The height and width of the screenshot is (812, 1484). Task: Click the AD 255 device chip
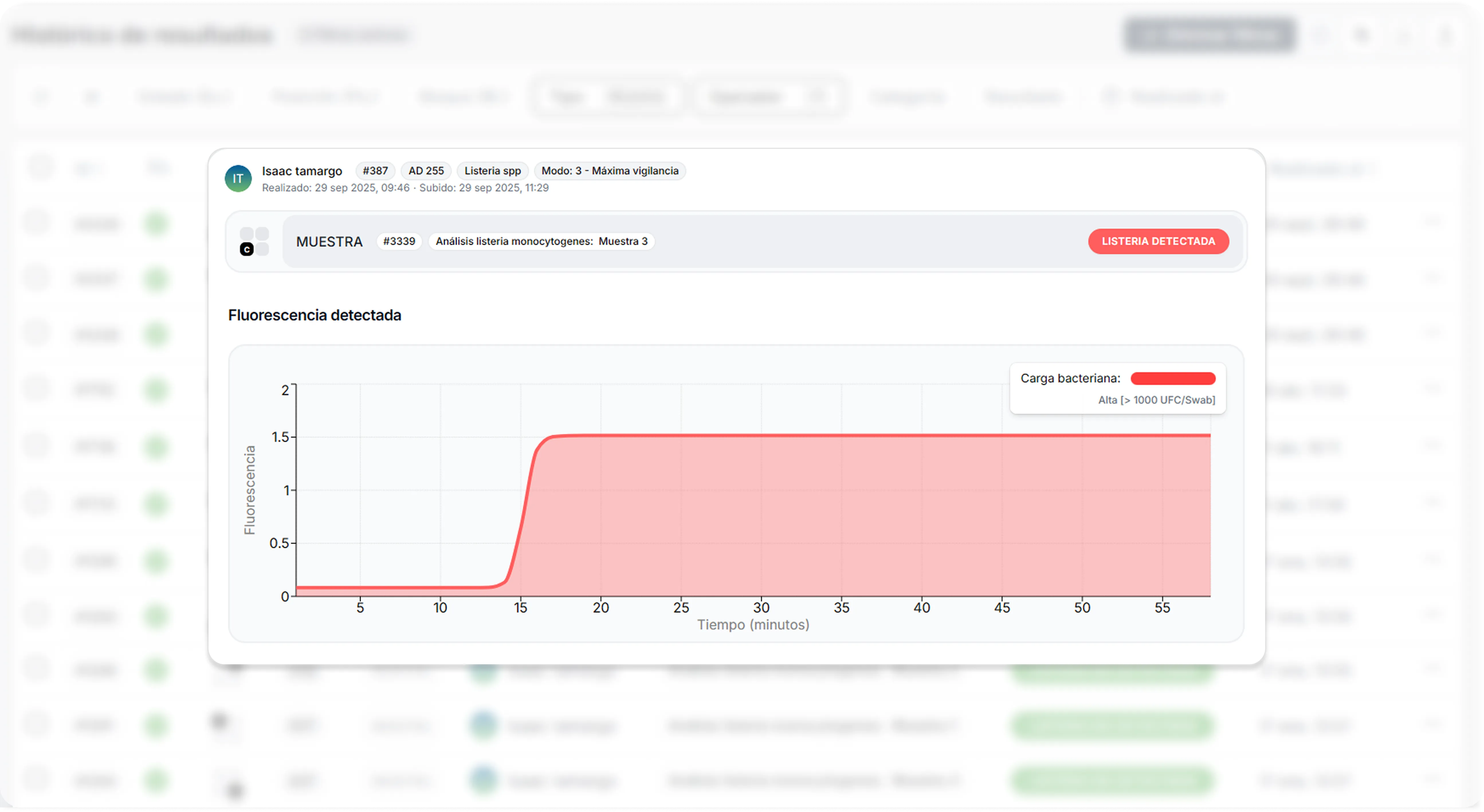tap(426, 171)
